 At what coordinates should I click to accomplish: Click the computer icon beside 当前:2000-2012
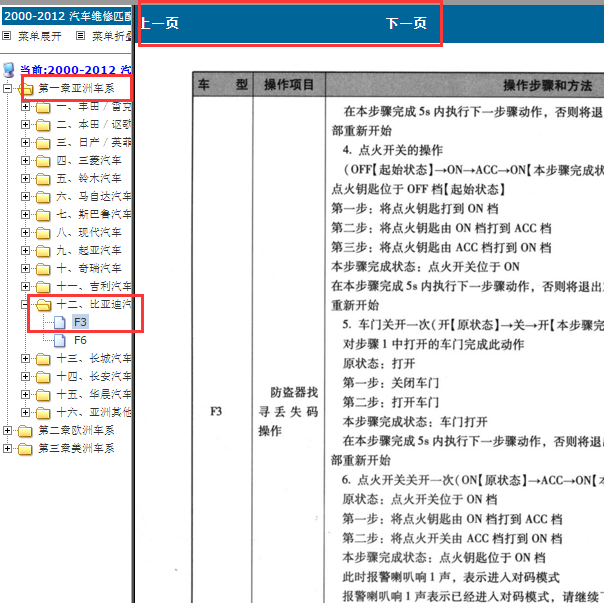9,70
